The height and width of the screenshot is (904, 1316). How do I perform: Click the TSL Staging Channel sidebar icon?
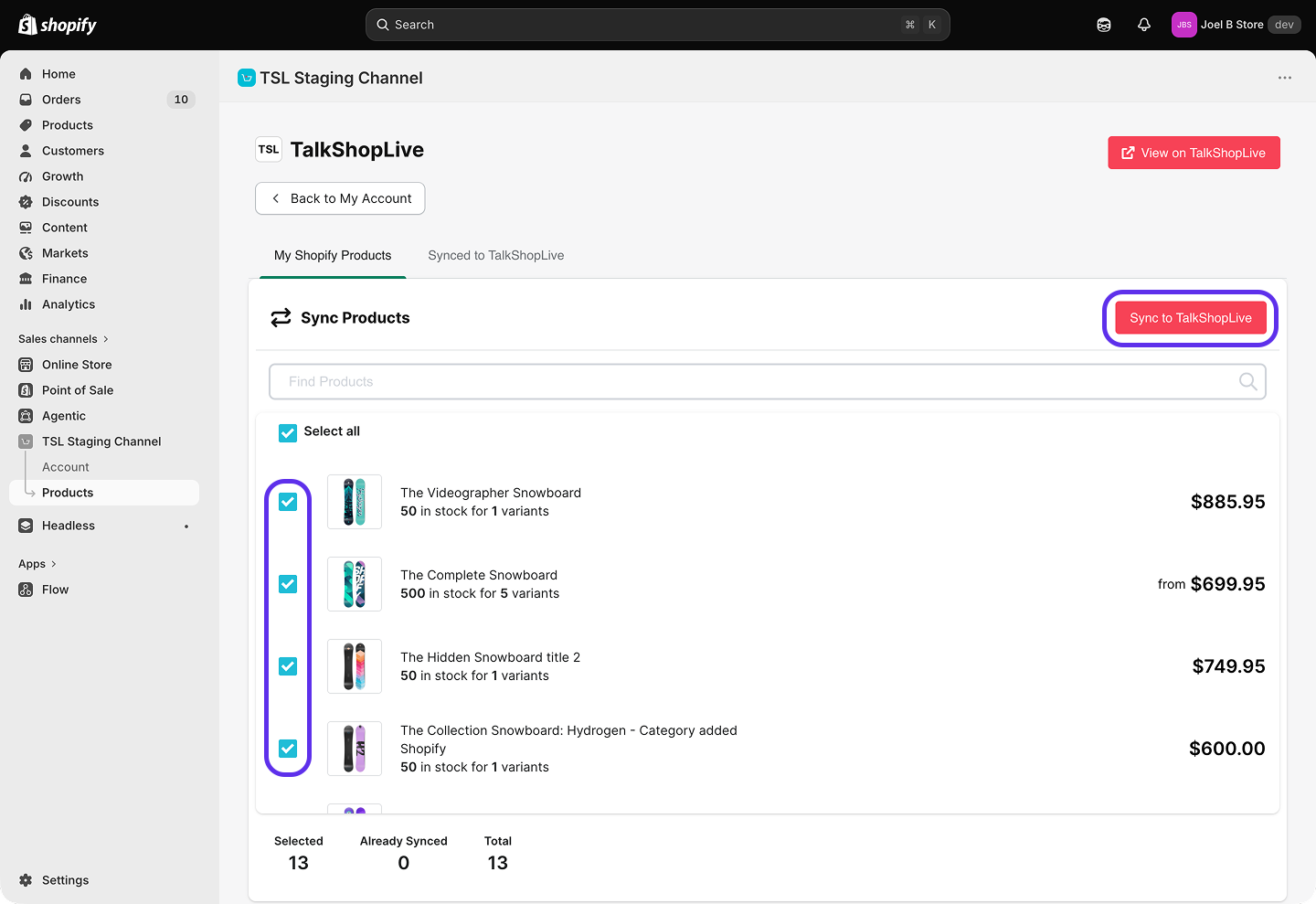[x=26, y=441]
